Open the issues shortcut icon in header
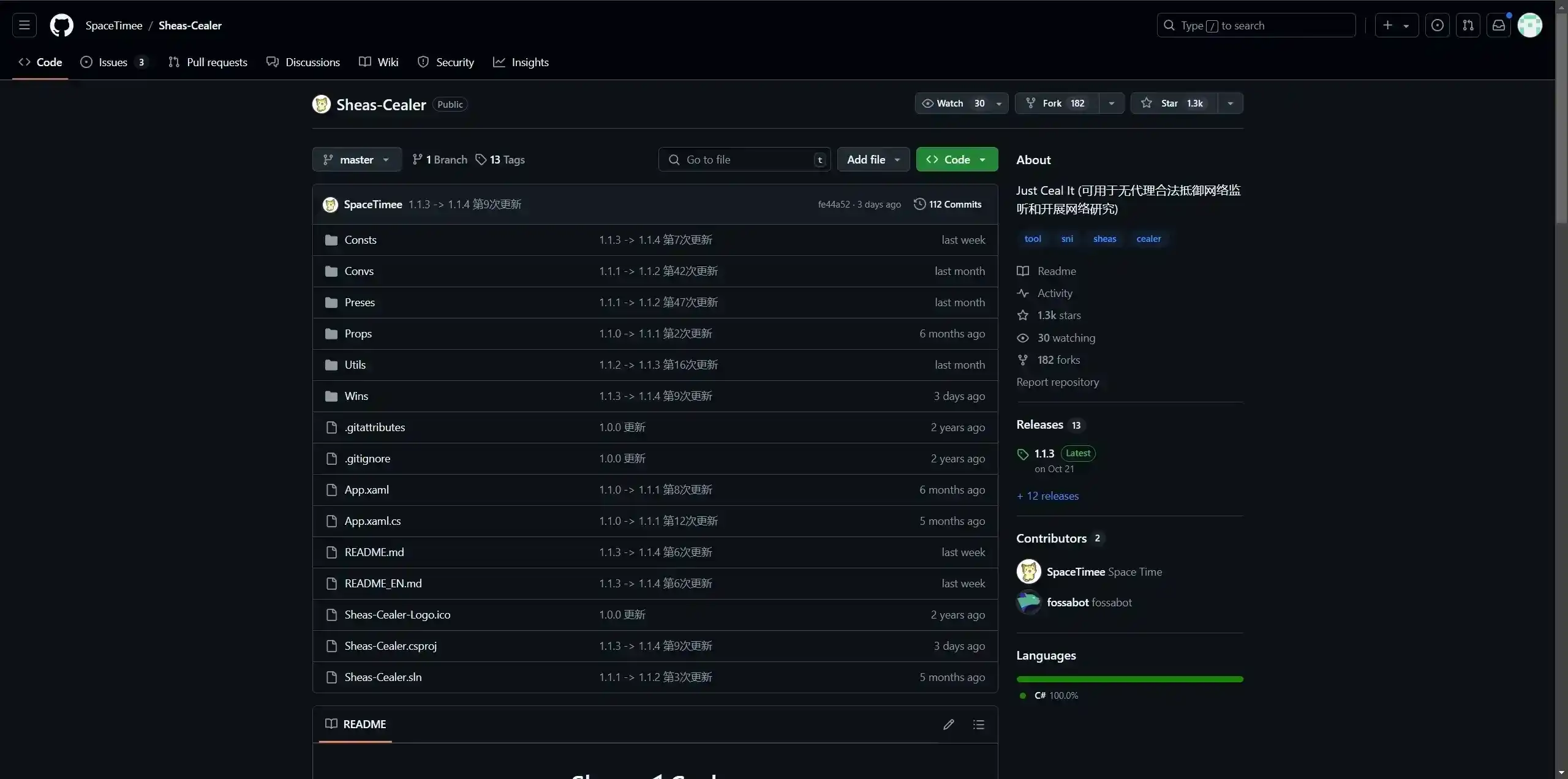1568x779 pixels. coord(1437,25)
